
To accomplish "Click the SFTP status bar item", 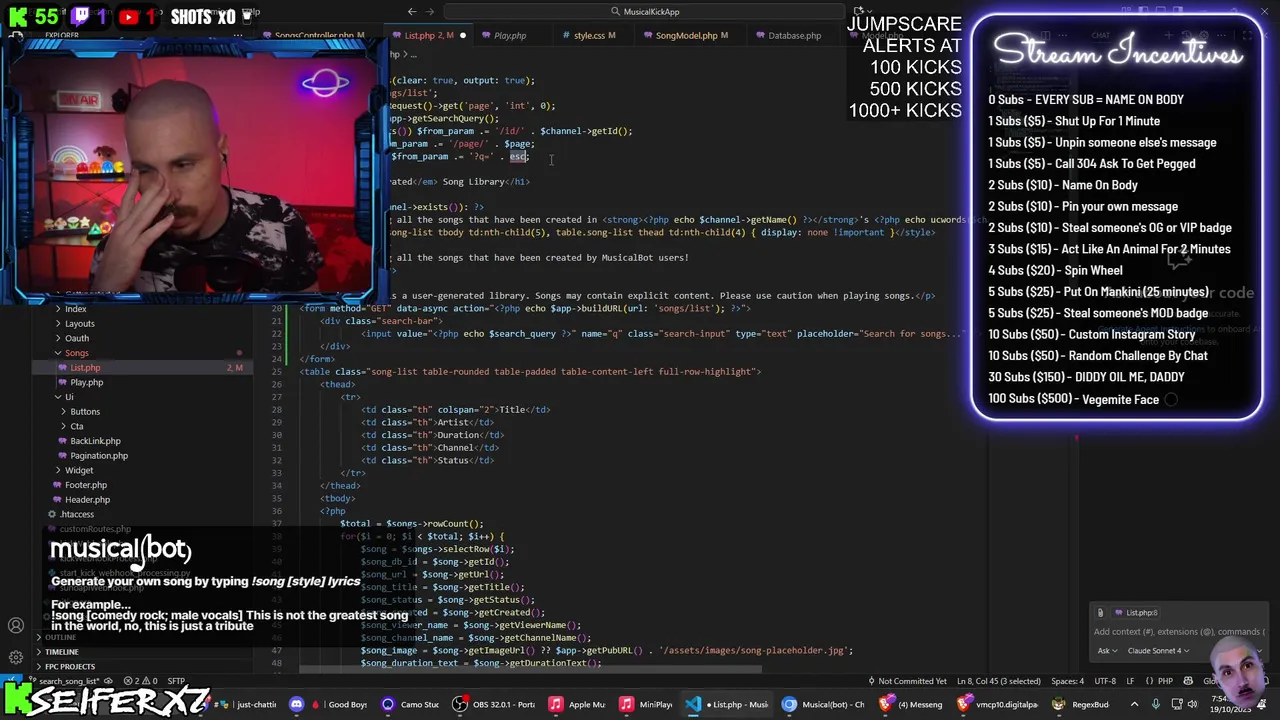I will 175,681.
